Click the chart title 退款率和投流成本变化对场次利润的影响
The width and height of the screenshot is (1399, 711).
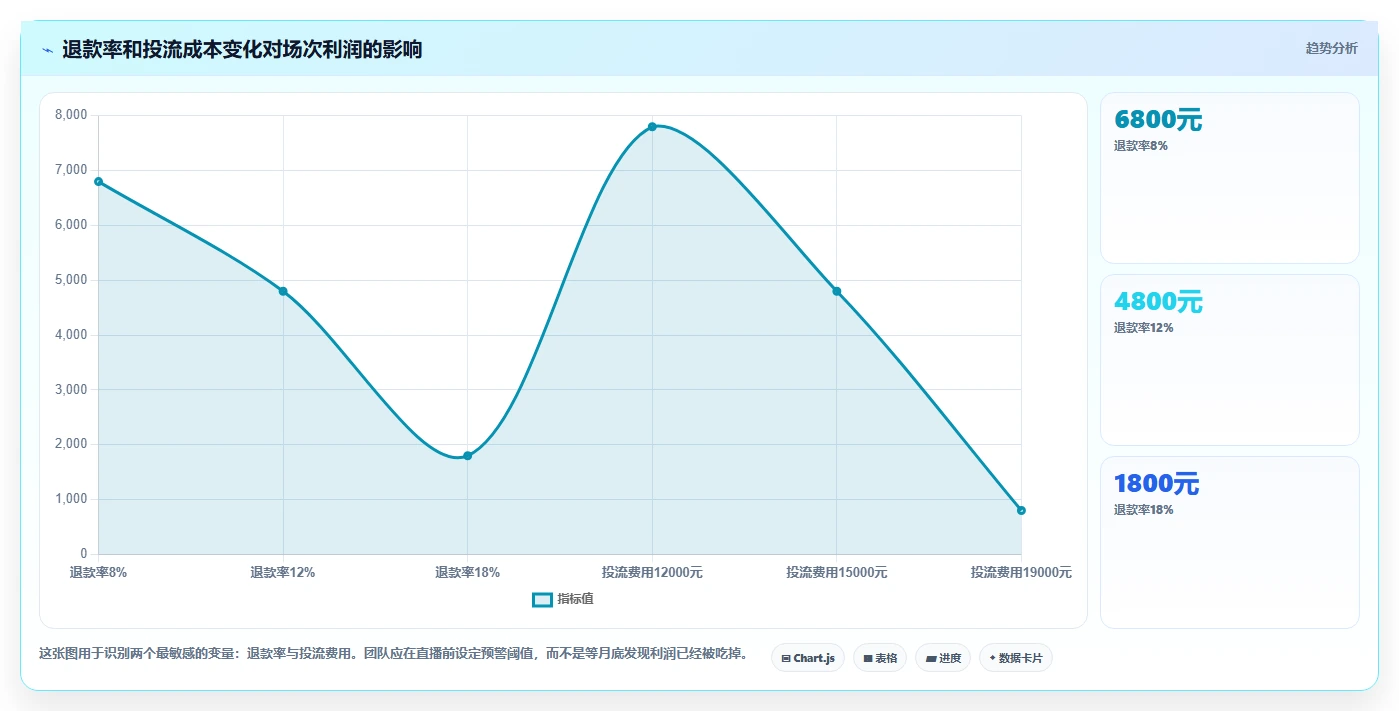pyautogui.click(x=242, y=50)
